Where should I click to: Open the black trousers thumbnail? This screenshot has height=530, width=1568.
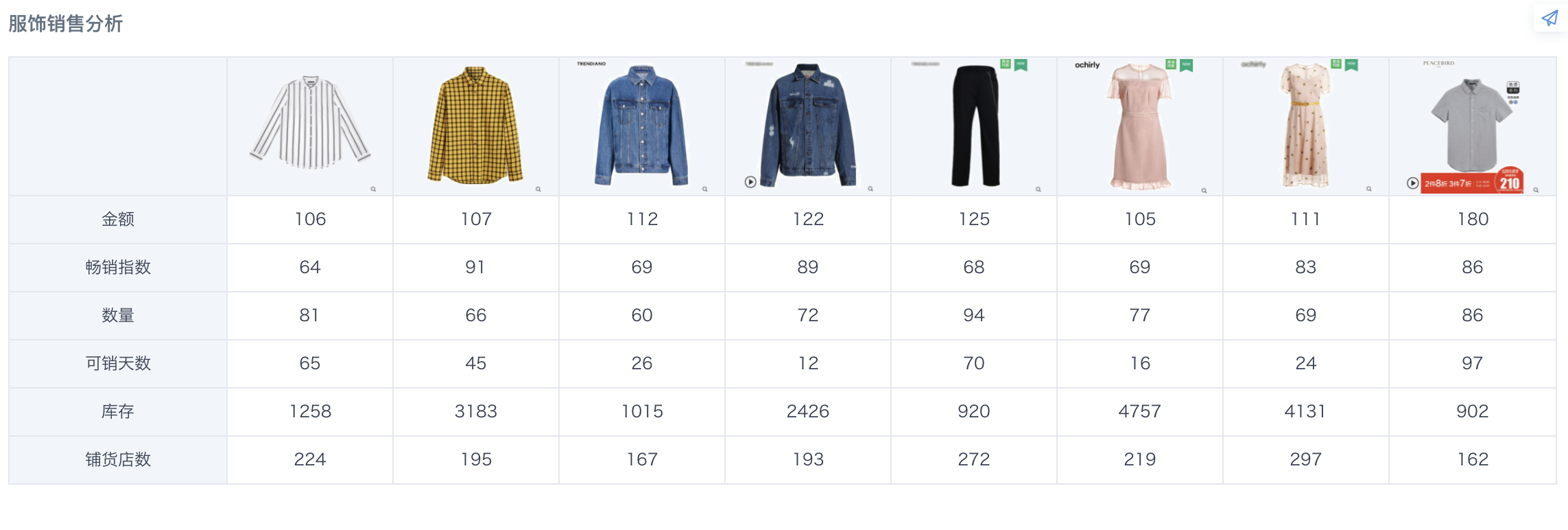(974, 126)
